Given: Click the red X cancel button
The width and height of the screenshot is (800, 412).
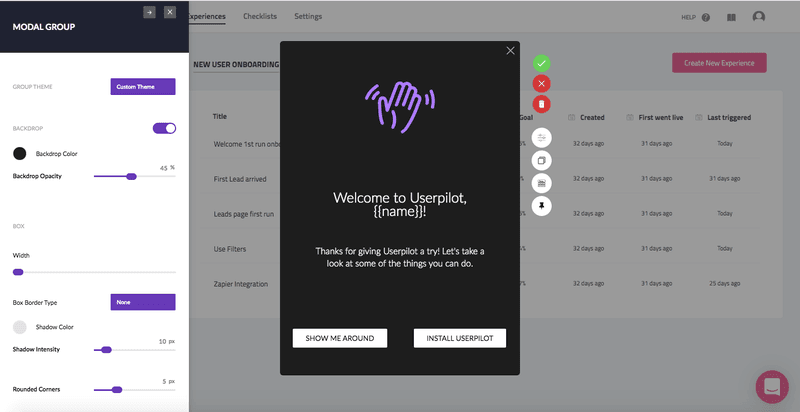Looking at the screenshot, I should click(541, 83).
